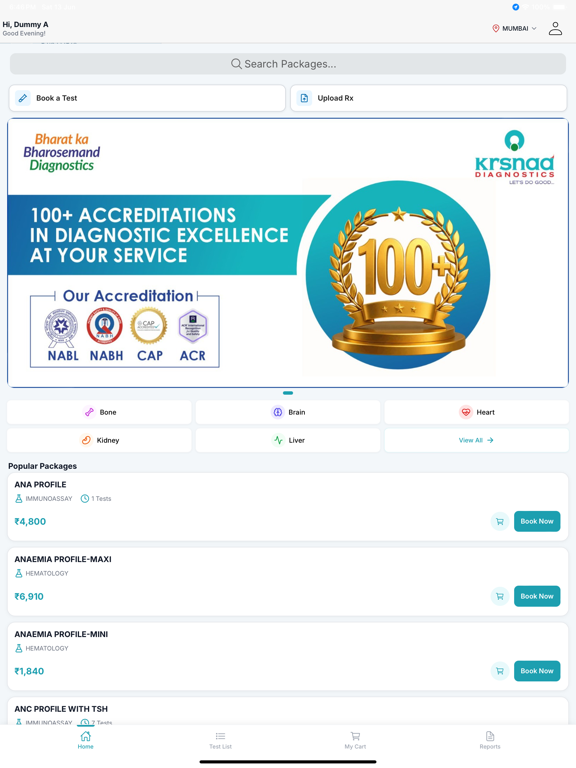Click the Search Packages field
This screenshot has width=576, height=768.
coord(288,64)
